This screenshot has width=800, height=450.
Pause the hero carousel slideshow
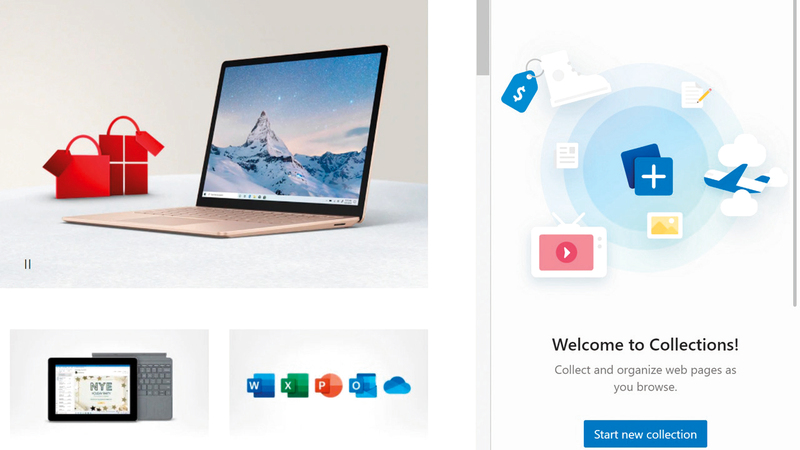[x=28, y=264]
